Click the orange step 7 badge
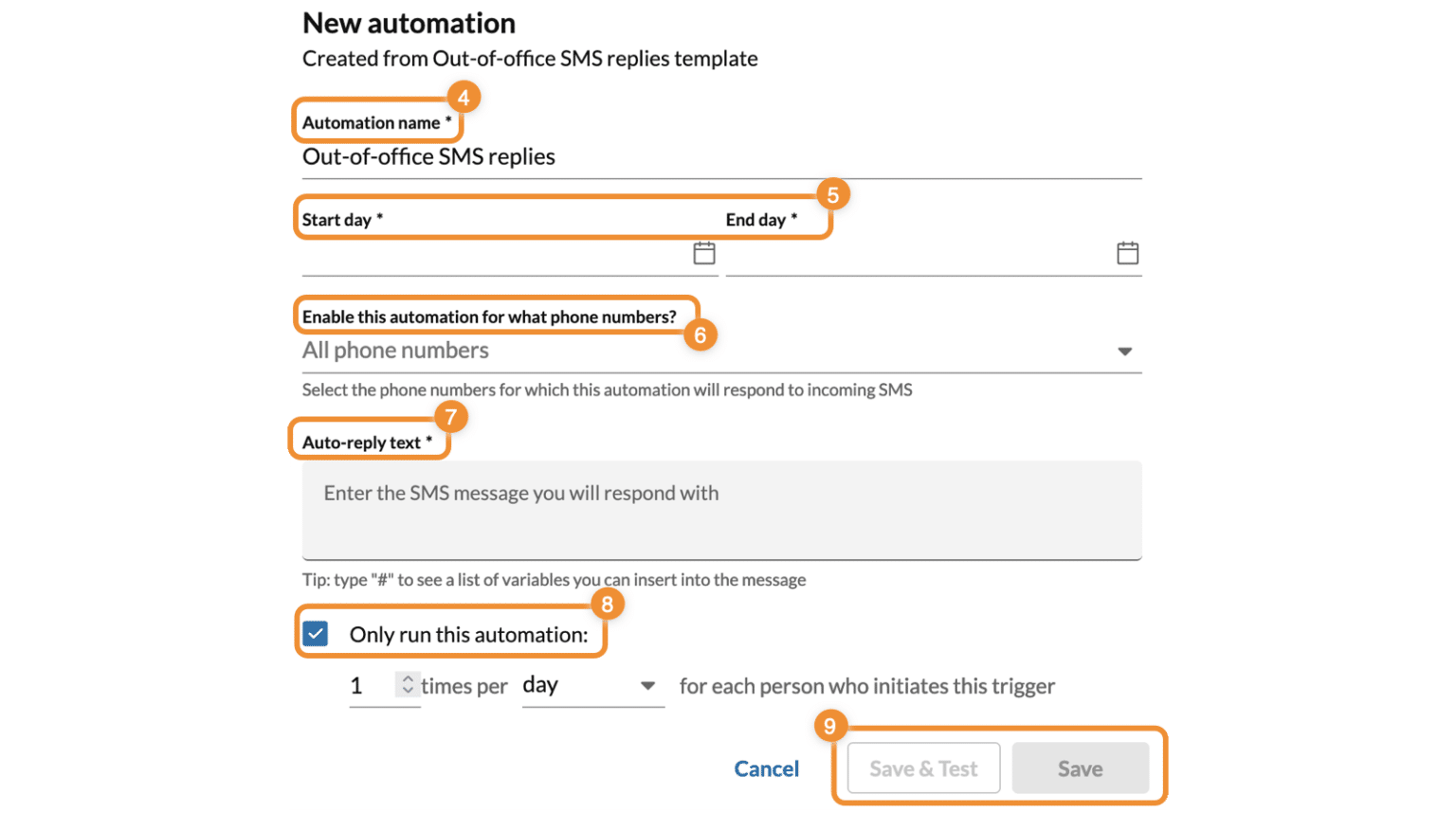 [x=451, y=417]
